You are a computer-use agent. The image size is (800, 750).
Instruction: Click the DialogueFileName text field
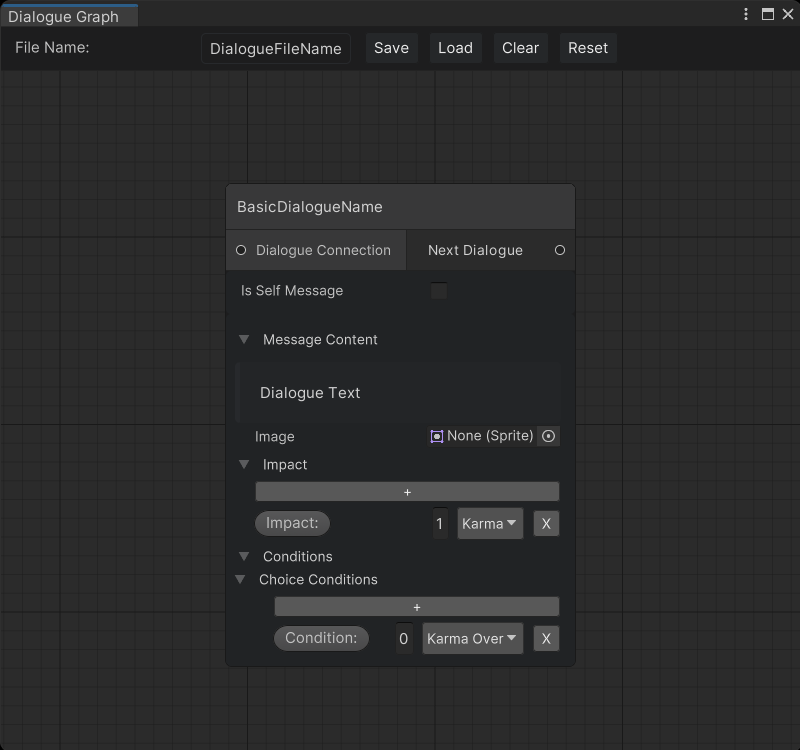click(x=276, y=49)
